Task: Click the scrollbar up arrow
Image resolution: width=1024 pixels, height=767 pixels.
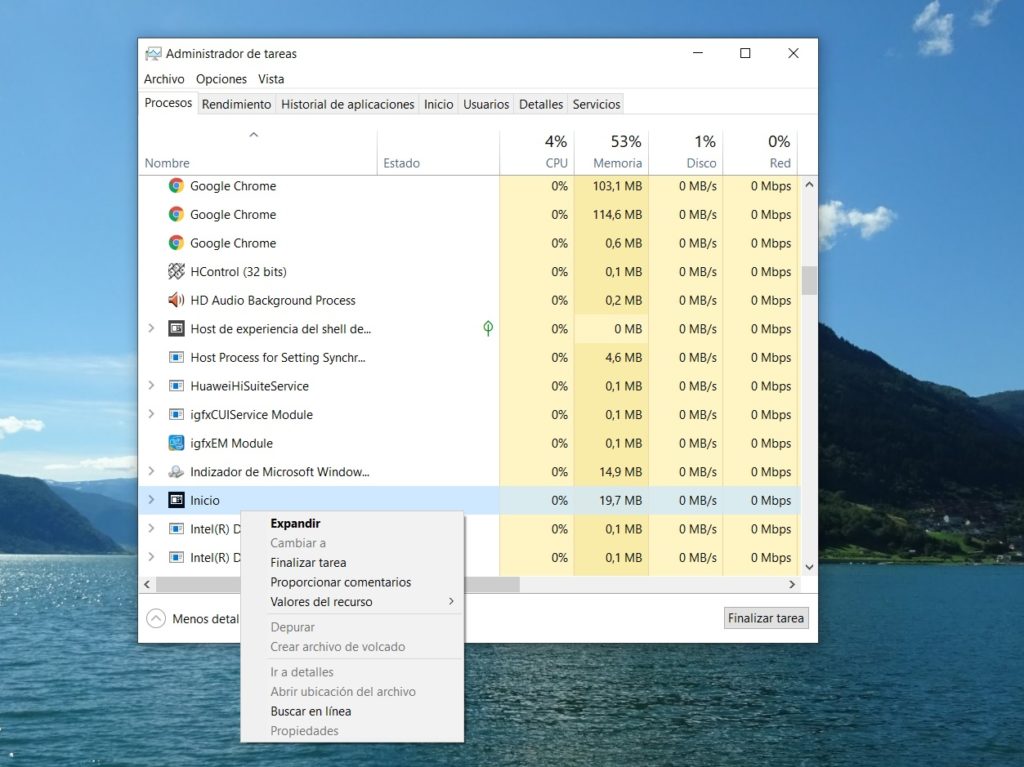Action: pos(810,184)
